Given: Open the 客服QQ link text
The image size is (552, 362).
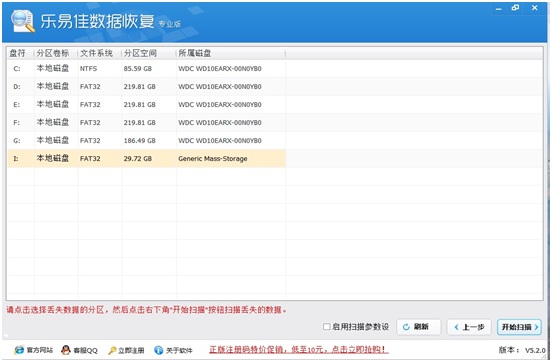Looking at the screenshot, I should [85, 350].
